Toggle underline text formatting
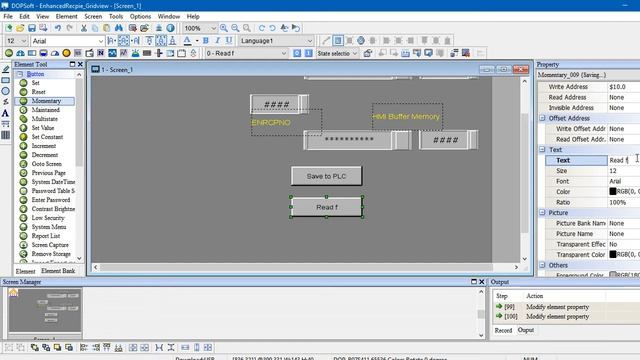This screenshot has height=360, width=640. click(x=229, y=40)
